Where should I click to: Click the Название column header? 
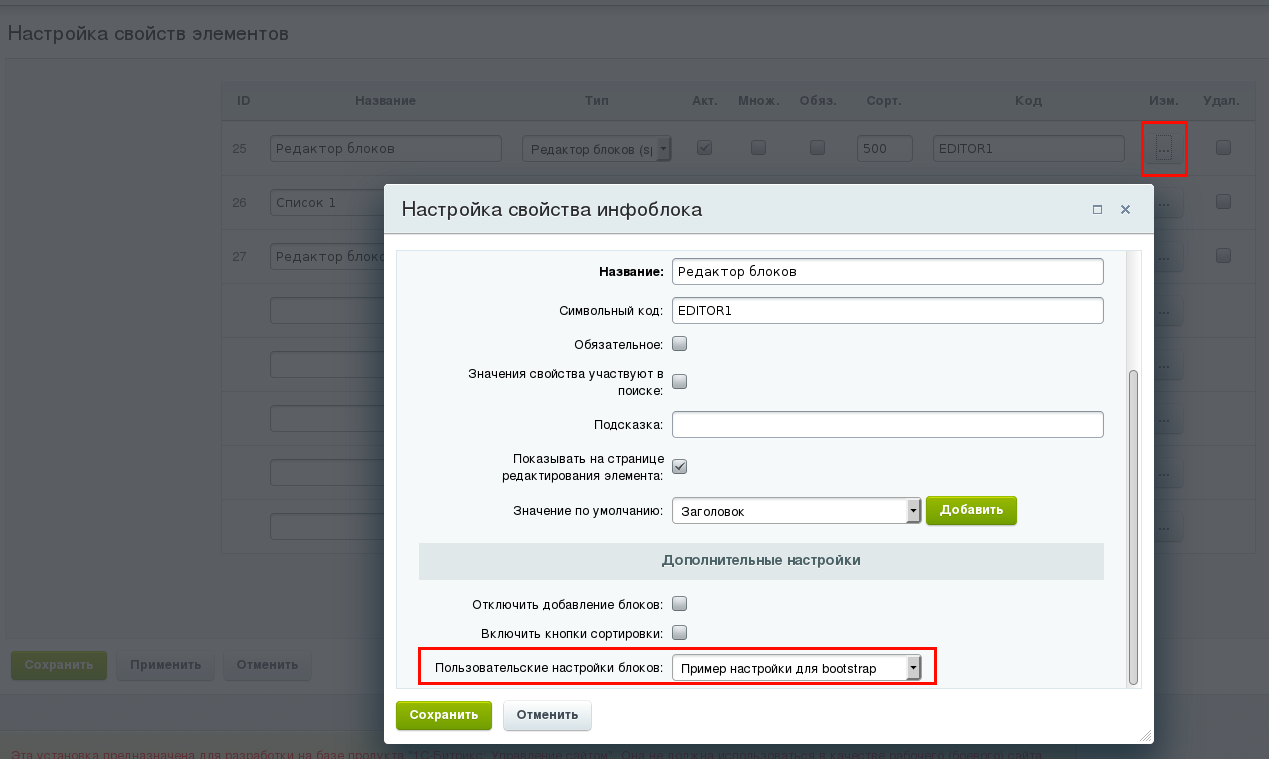(x=385, y=101)
